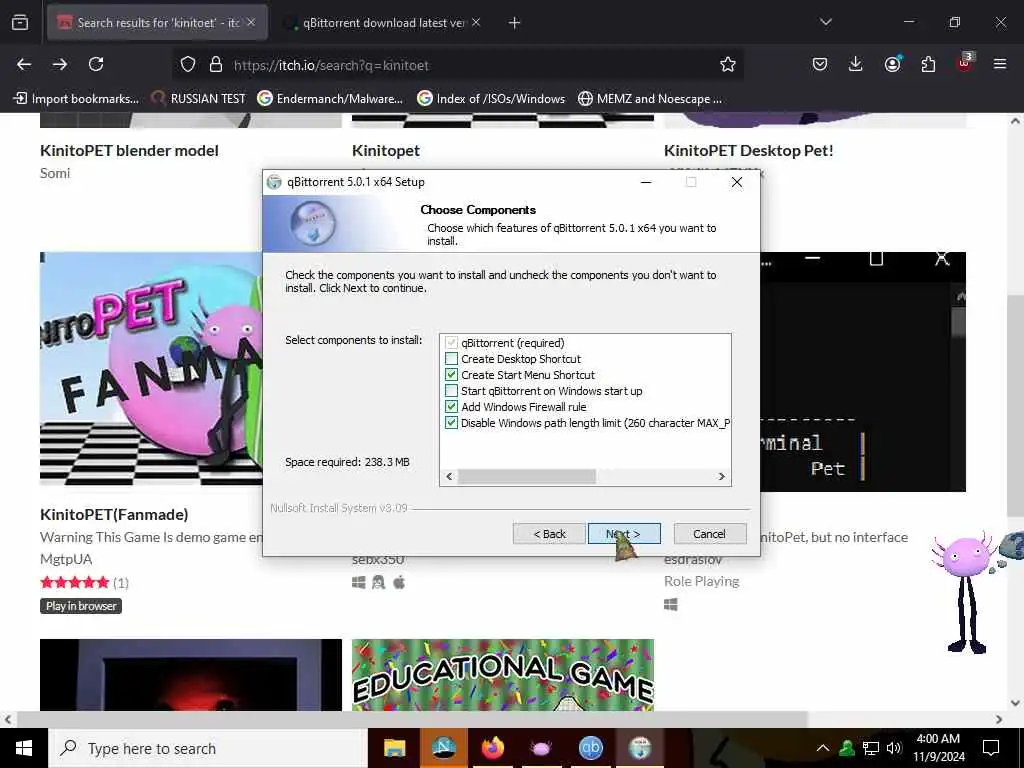This screenshot has width=1024, height=768.
Task: Cancel the qBittorrent setup
Action: click(x=709, y=534)
